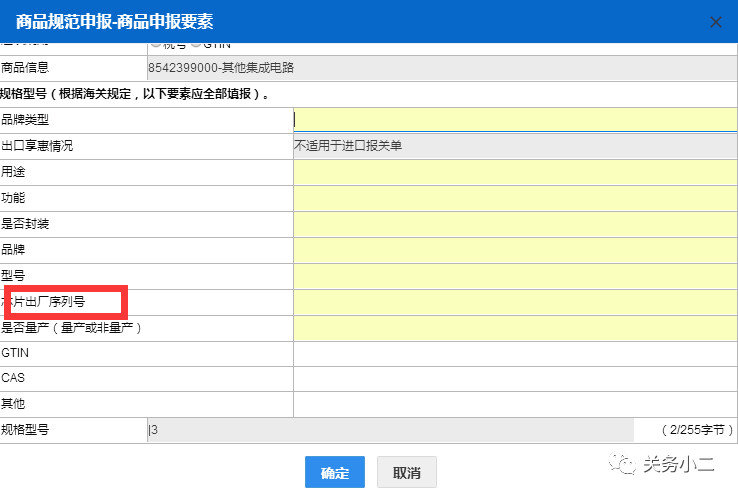This screenshot has width=738, height=496.
Task: Click the 取消 button
Action: pos(406,472)
